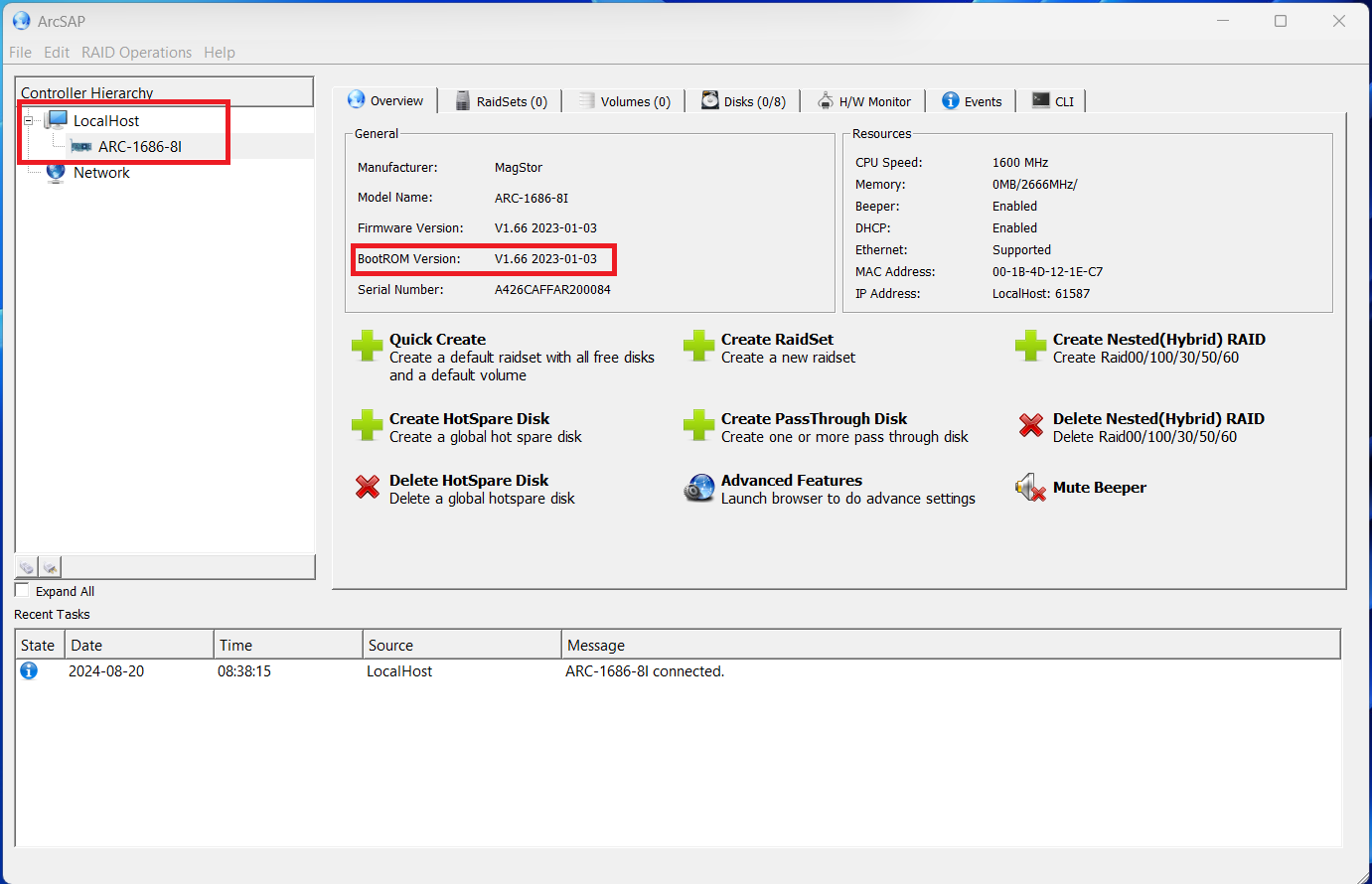Click the Quick Create link
The width and height of the screenshot is (1372, 884).
(437, 340)
